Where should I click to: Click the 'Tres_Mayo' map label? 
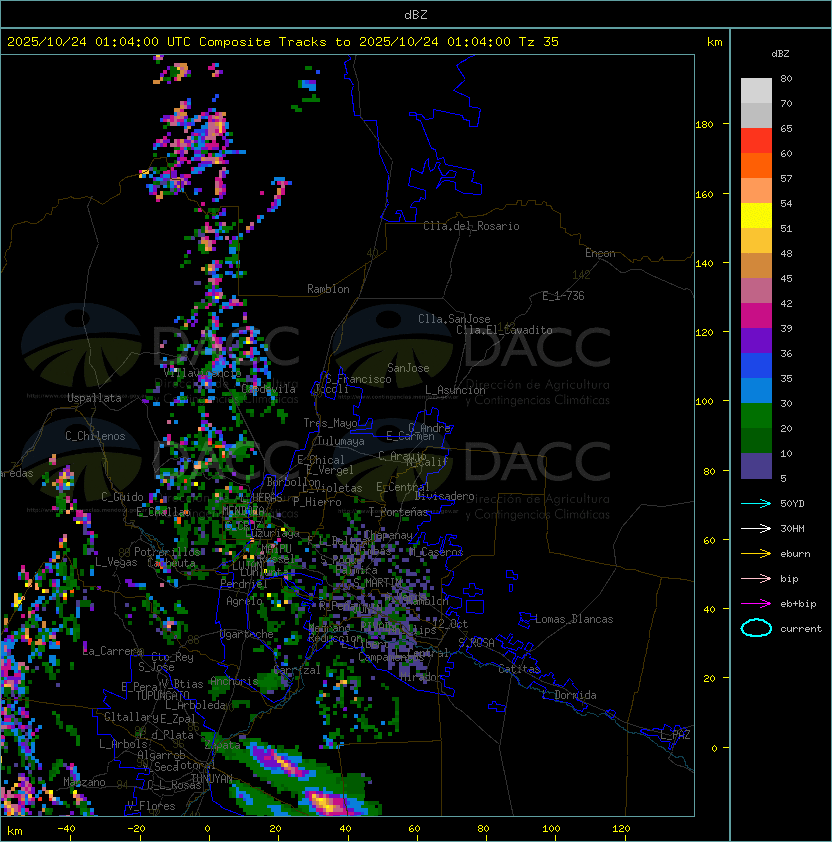pos(330,423)
